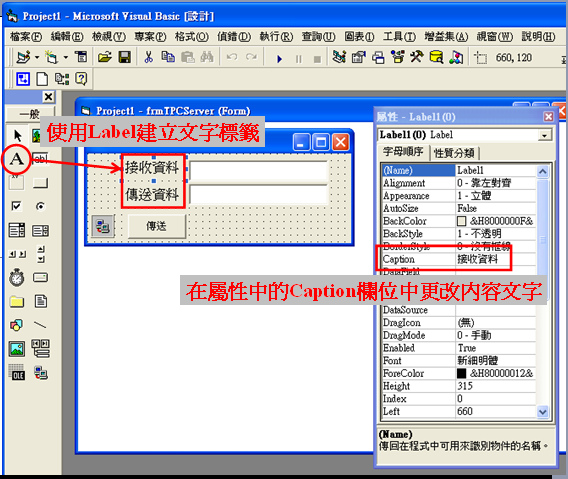Open the 檔案(F) menu
This screenshot has width=568, height=479.
click(26, 37)
